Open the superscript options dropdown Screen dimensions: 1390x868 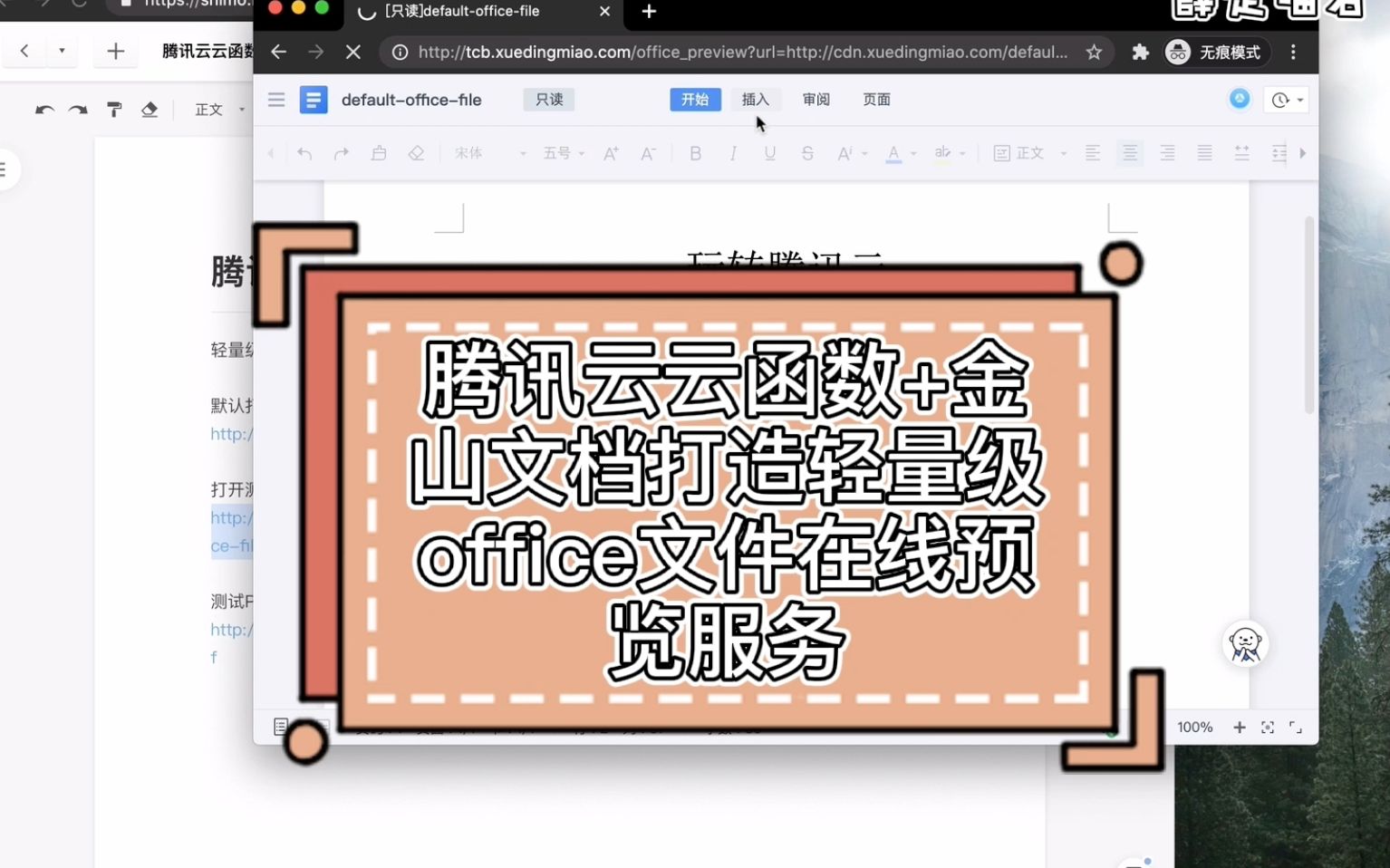pos(852,154)
